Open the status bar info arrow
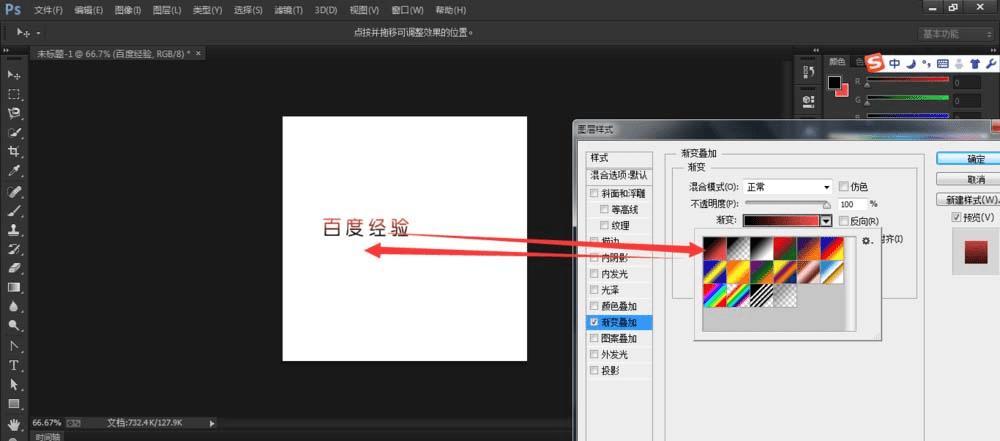This screenshot has width=1000, height=441. (212, 422)
